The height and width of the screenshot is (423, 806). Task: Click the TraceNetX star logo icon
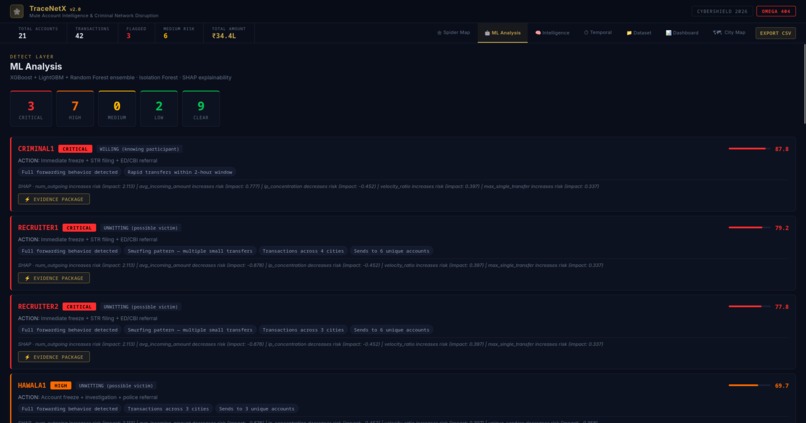[x=16, y=11]
